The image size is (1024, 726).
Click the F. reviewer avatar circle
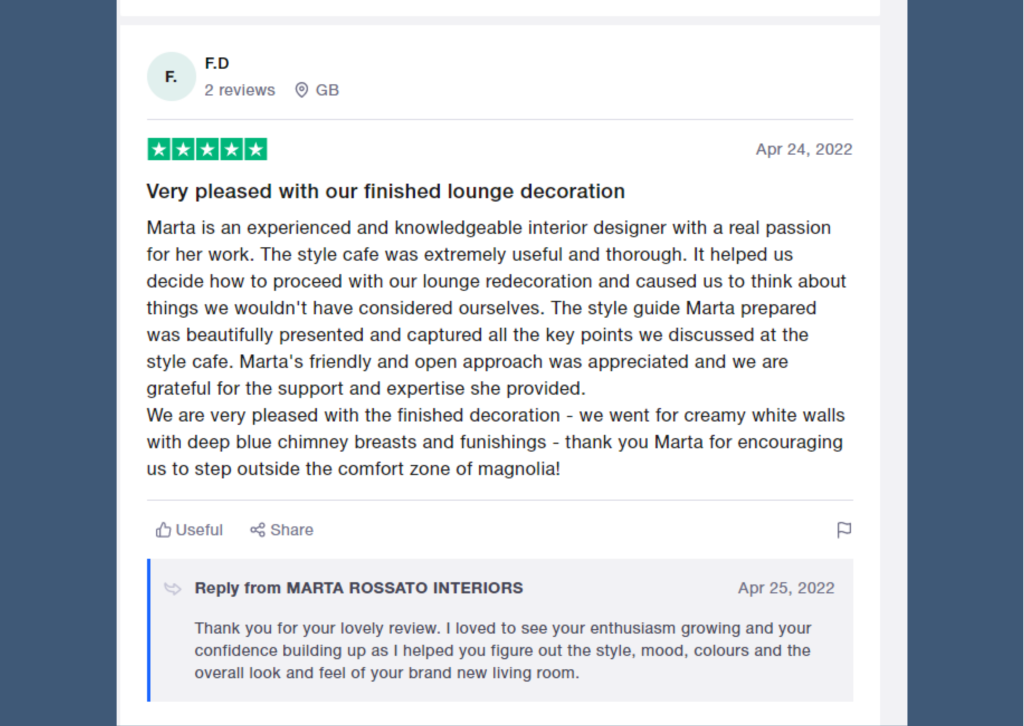(x=171, y=77)
